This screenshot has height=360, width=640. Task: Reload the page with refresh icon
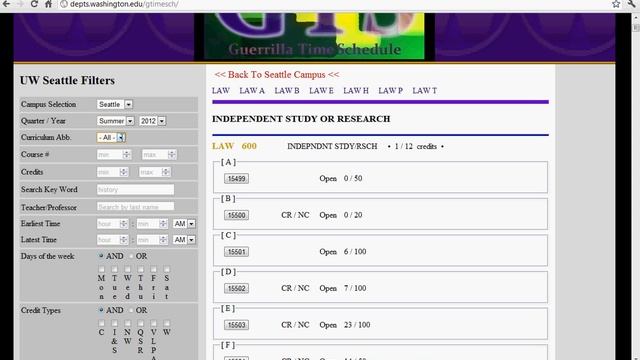34,4
